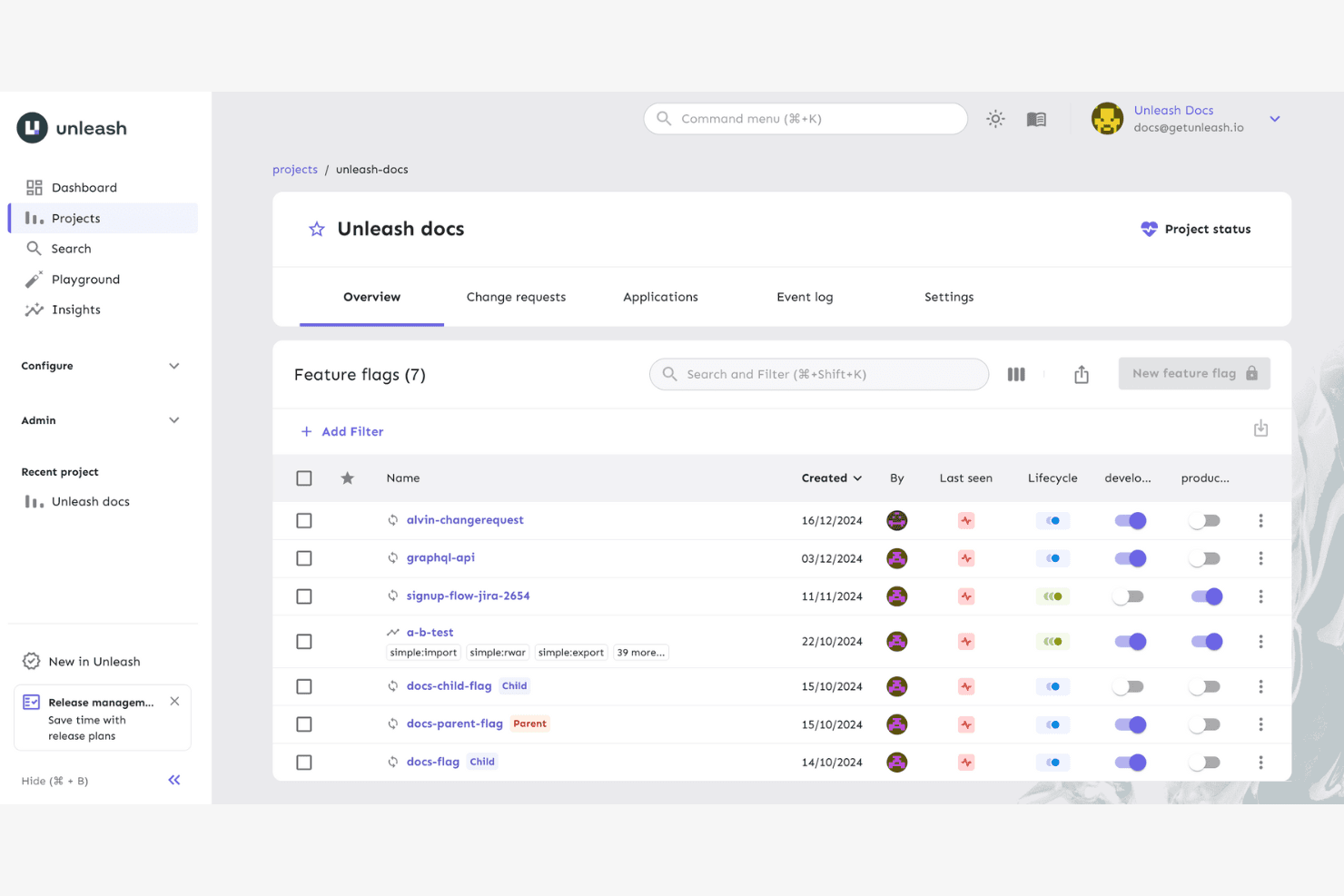Click the user avatar in header
The image size is (1344, 896).
[x=1107, y=119]
